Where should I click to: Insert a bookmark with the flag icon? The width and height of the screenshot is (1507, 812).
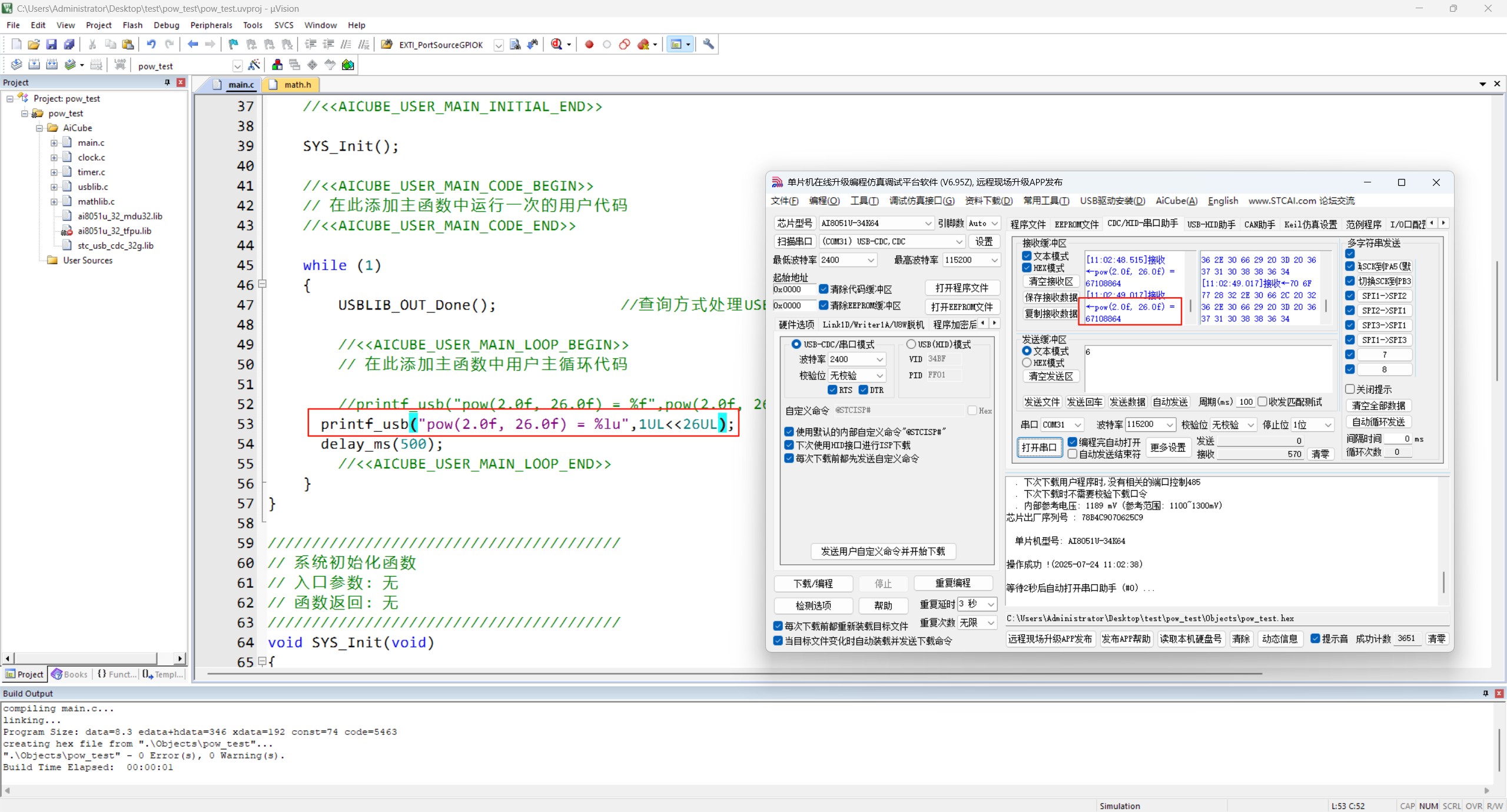[234, 44]
